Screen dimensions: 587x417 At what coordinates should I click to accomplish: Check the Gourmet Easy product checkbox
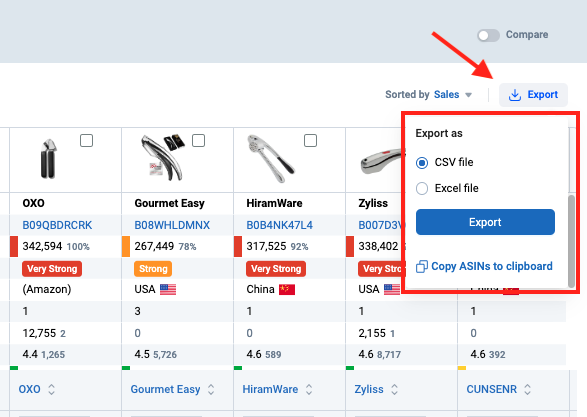click(198, 141)
